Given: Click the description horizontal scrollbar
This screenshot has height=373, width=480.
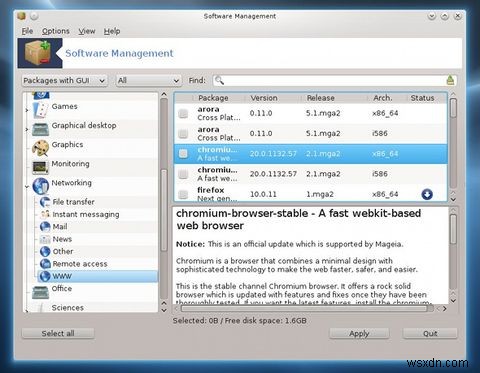Looking at the screenshot, I should tap(304, 309).
